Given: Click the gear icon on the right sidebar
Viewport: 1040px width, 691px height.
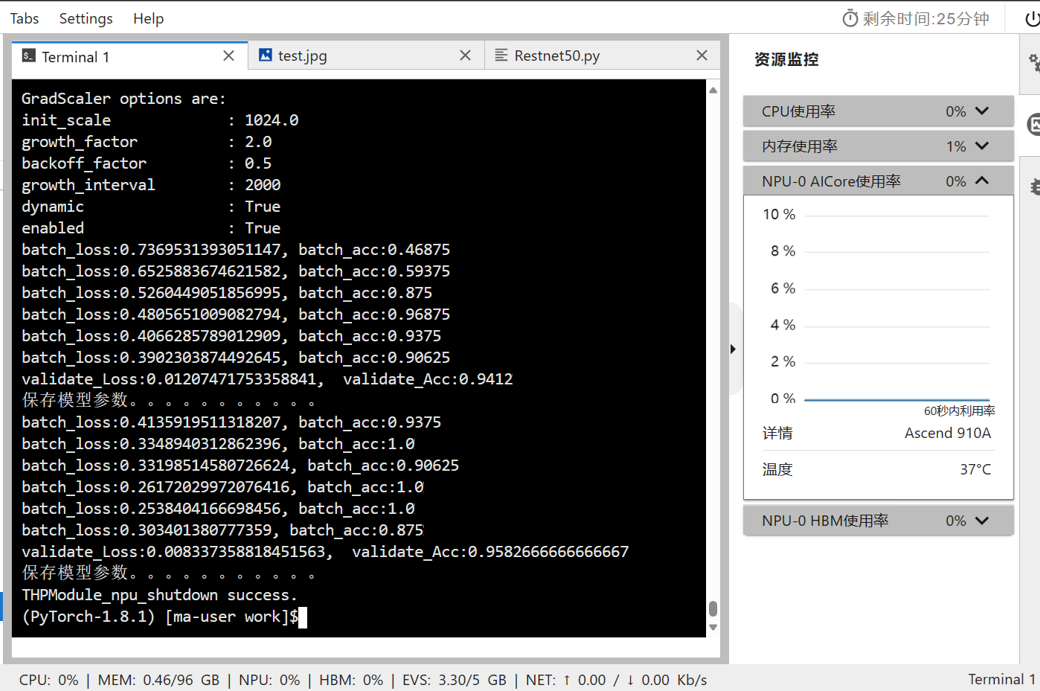Looking at the screenshot, I should point(1034,63).
